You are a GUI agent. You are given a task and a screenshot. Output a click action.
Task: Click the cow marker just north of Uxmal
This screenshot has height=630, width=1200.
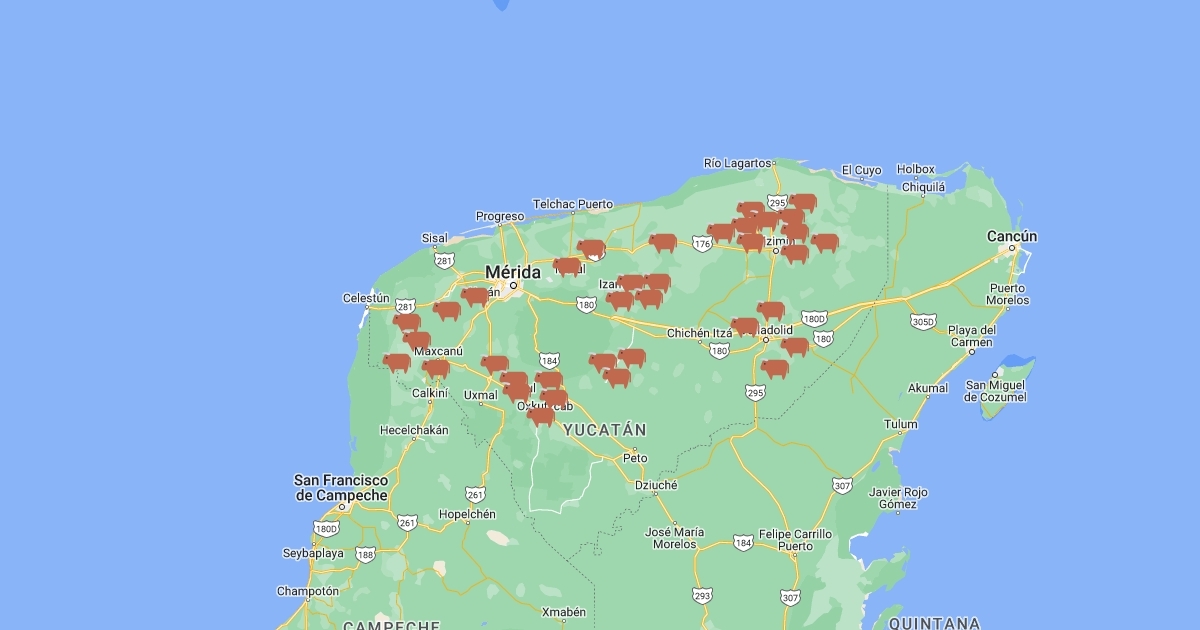pyautogui.click(x=495, y=364)
